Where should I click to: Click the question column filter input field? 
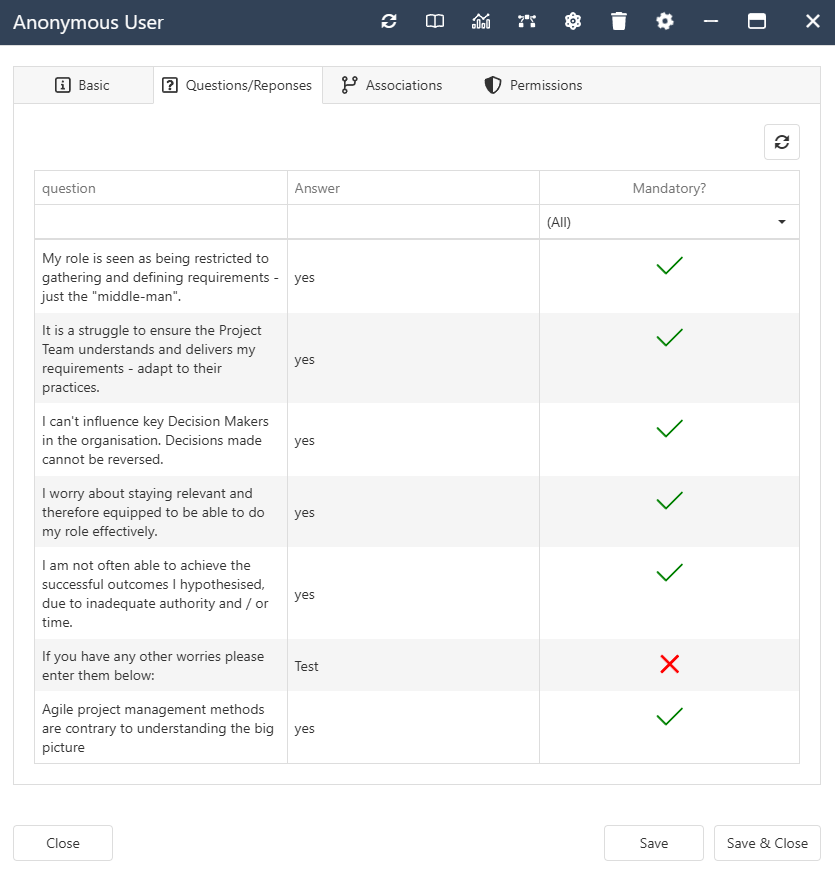pyautogui.click(x=160, y=221)
